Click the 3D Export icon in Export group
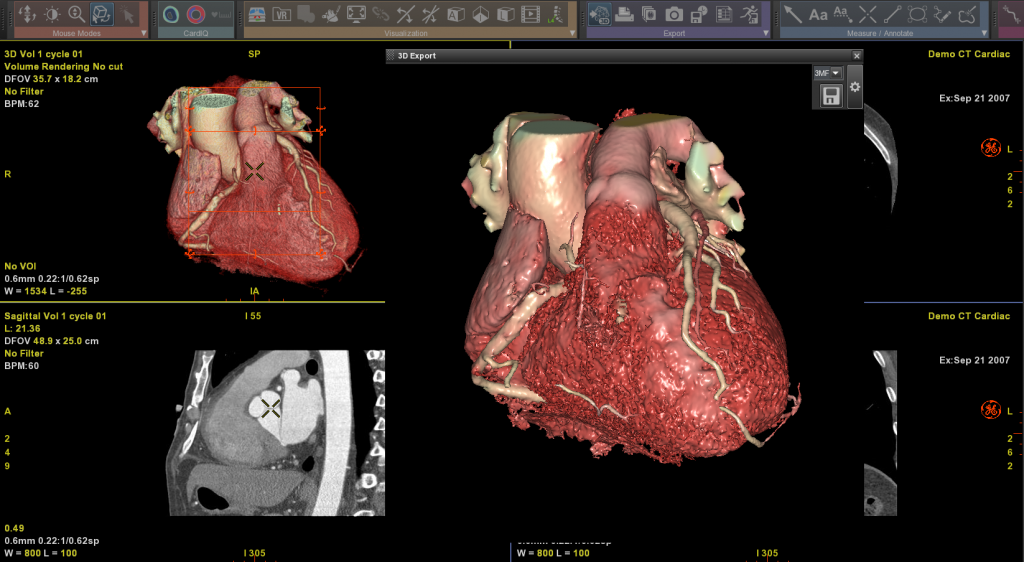This screenshot has height=562, width=1024. [x=600, y=14]
